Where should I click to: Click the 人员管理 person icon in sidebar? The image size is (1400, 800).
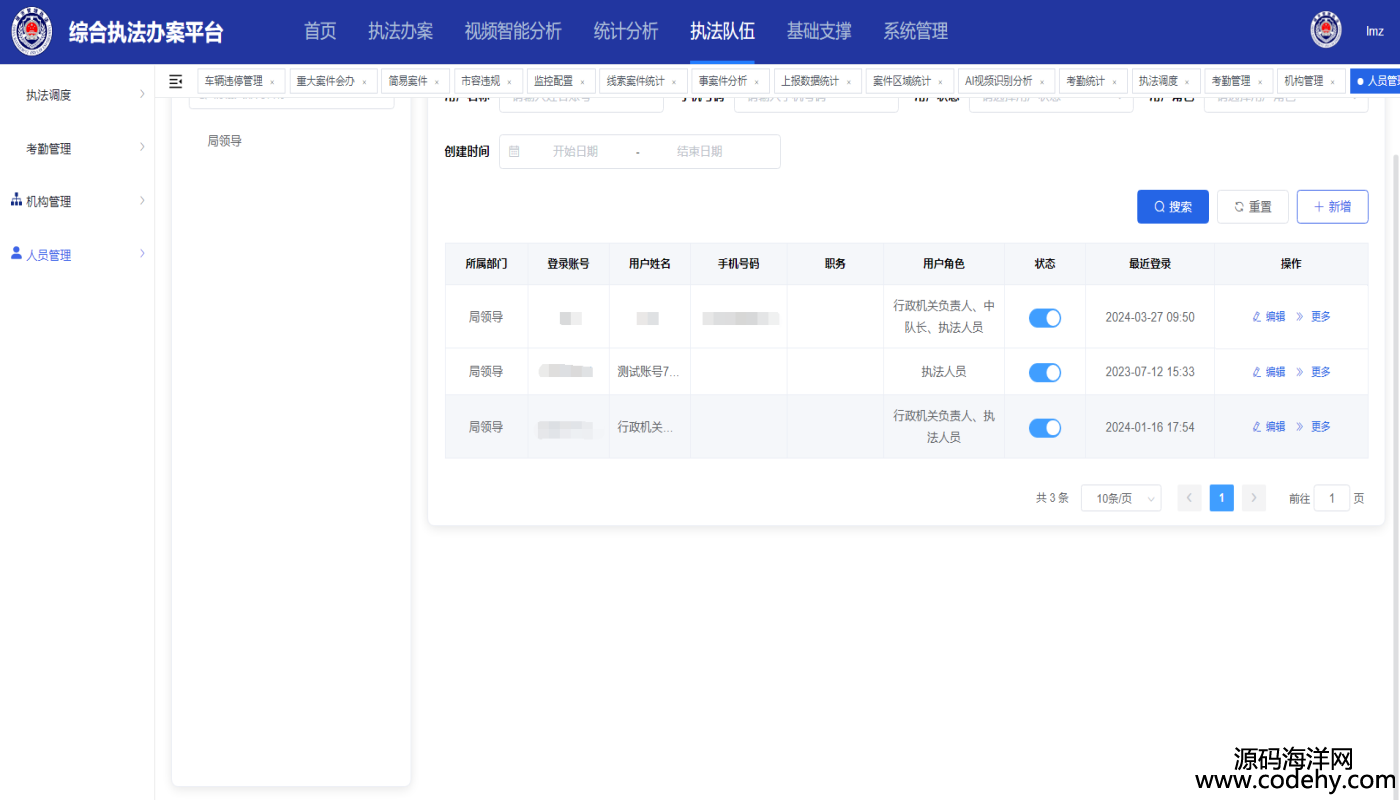[x=16, y=254]
